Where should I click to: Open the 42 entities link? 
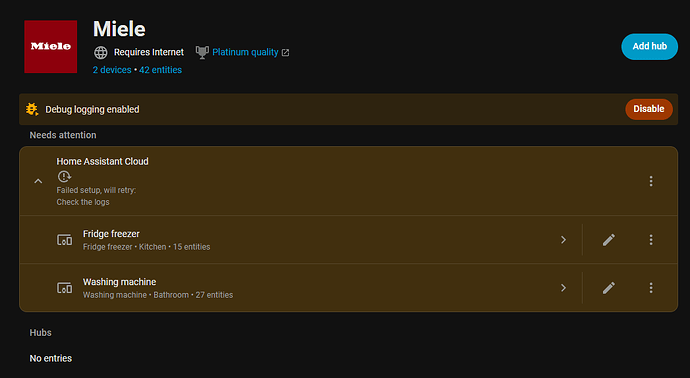(160, 70)
